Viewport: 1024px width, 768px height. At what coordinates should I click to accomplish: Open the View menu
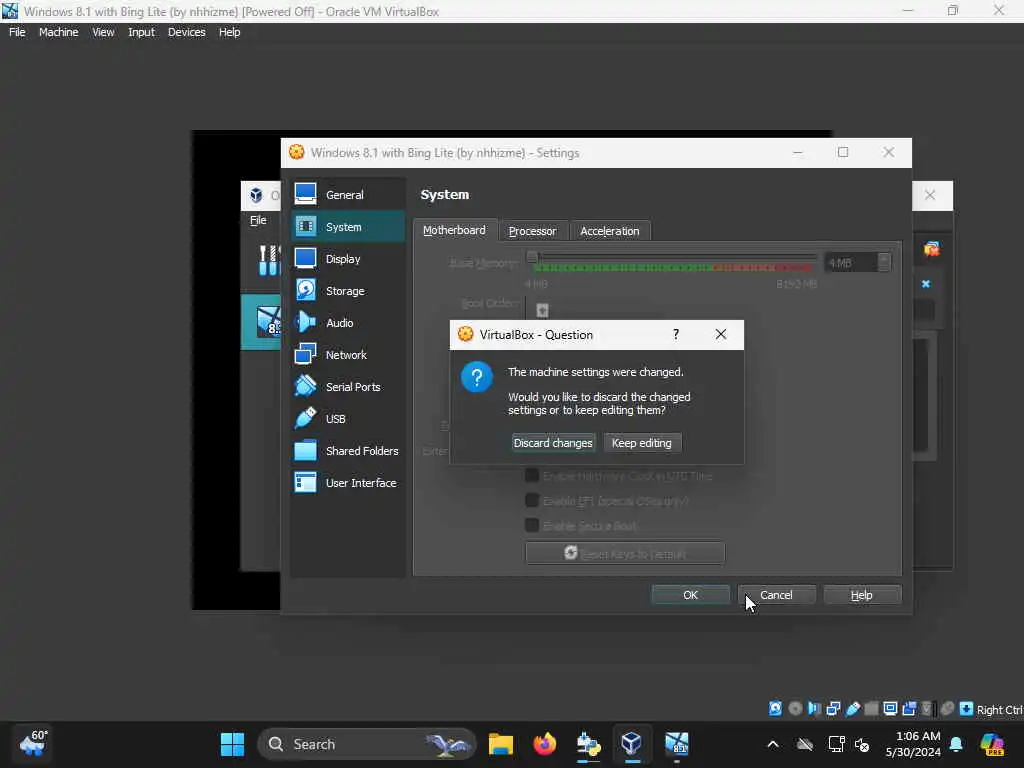pyautogui.click(x=103, y=32)
